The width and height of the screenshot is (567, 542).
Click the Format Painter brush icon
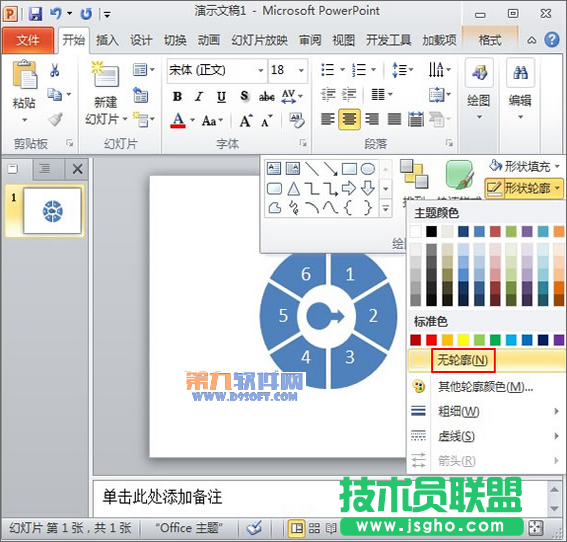[55, 119]
